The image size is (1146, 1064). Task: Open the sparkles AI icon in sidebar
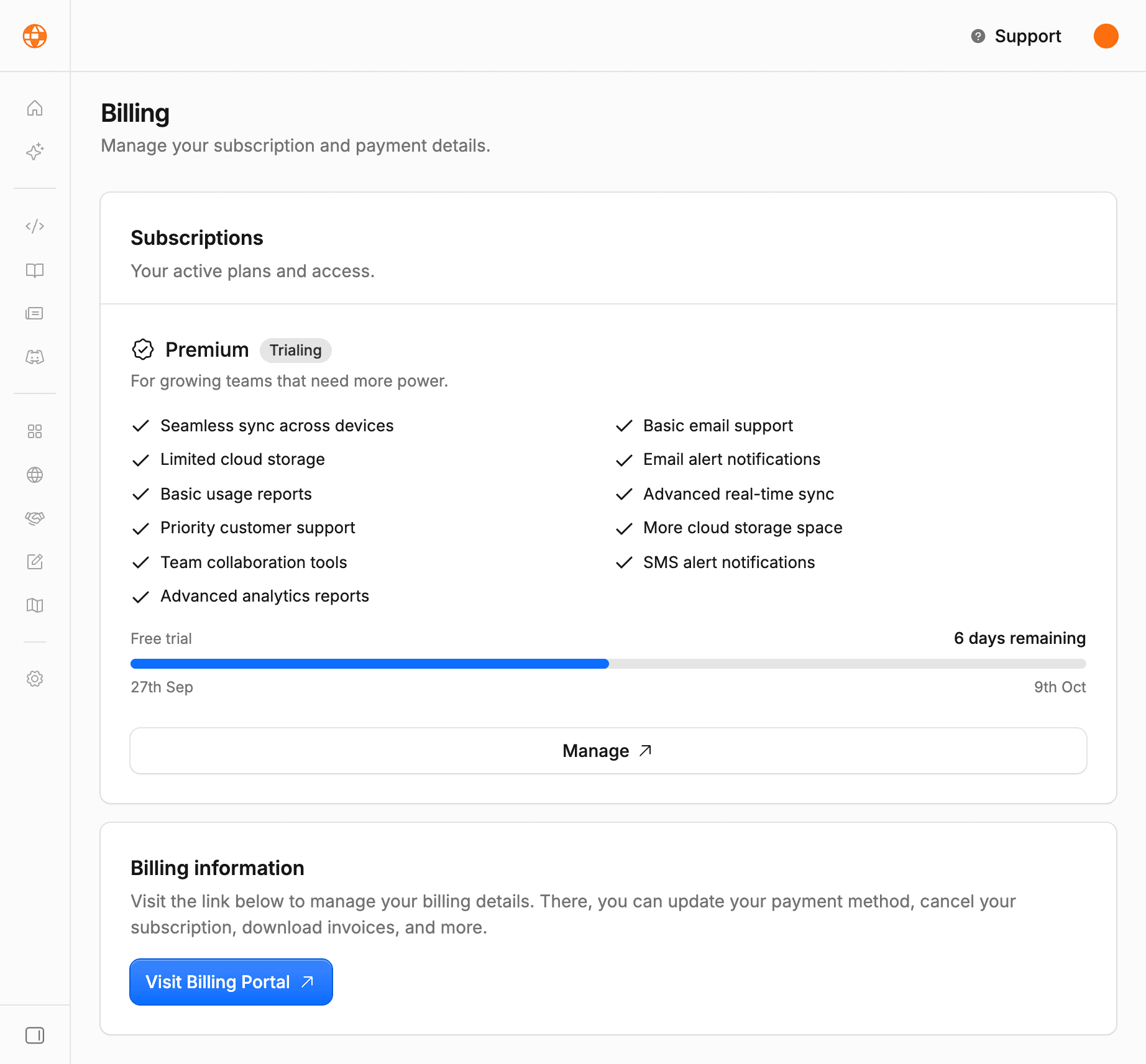pyautogui.click(x=35, y=152)
